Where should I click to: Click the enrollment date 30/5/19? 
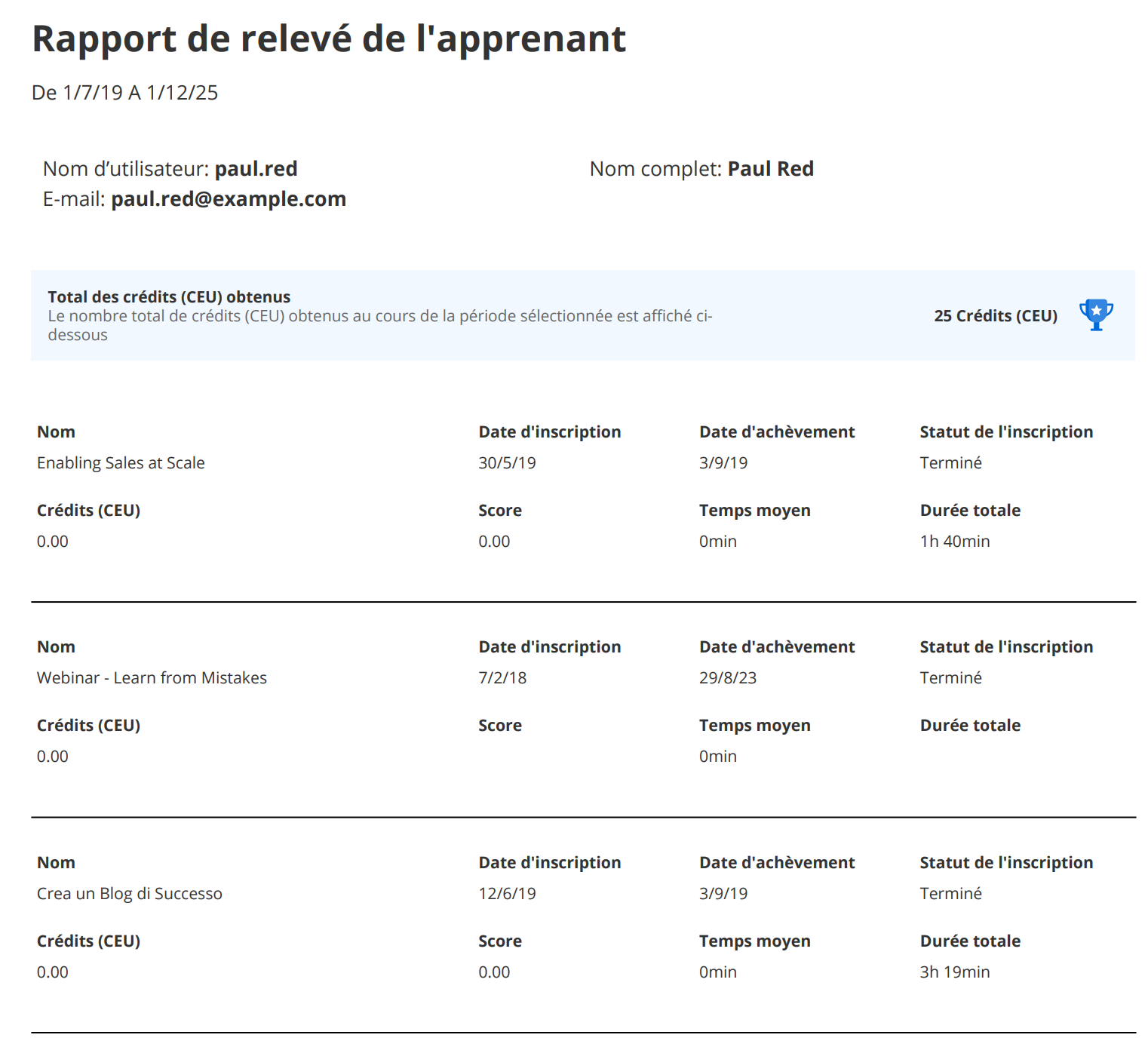coord(507,463)
